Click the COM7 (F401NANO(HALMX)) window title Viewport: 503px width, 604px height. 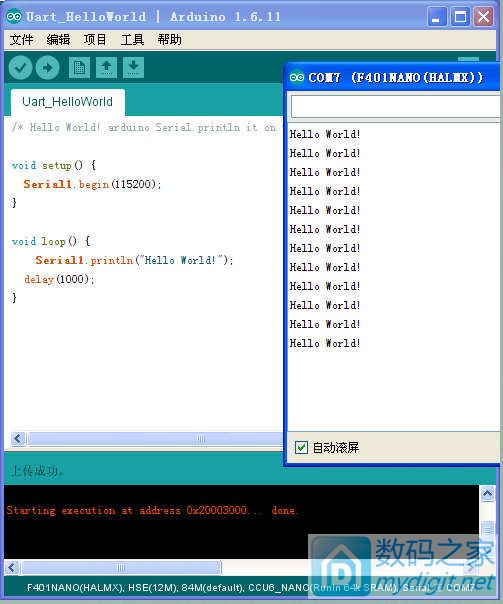click(395, 77)
